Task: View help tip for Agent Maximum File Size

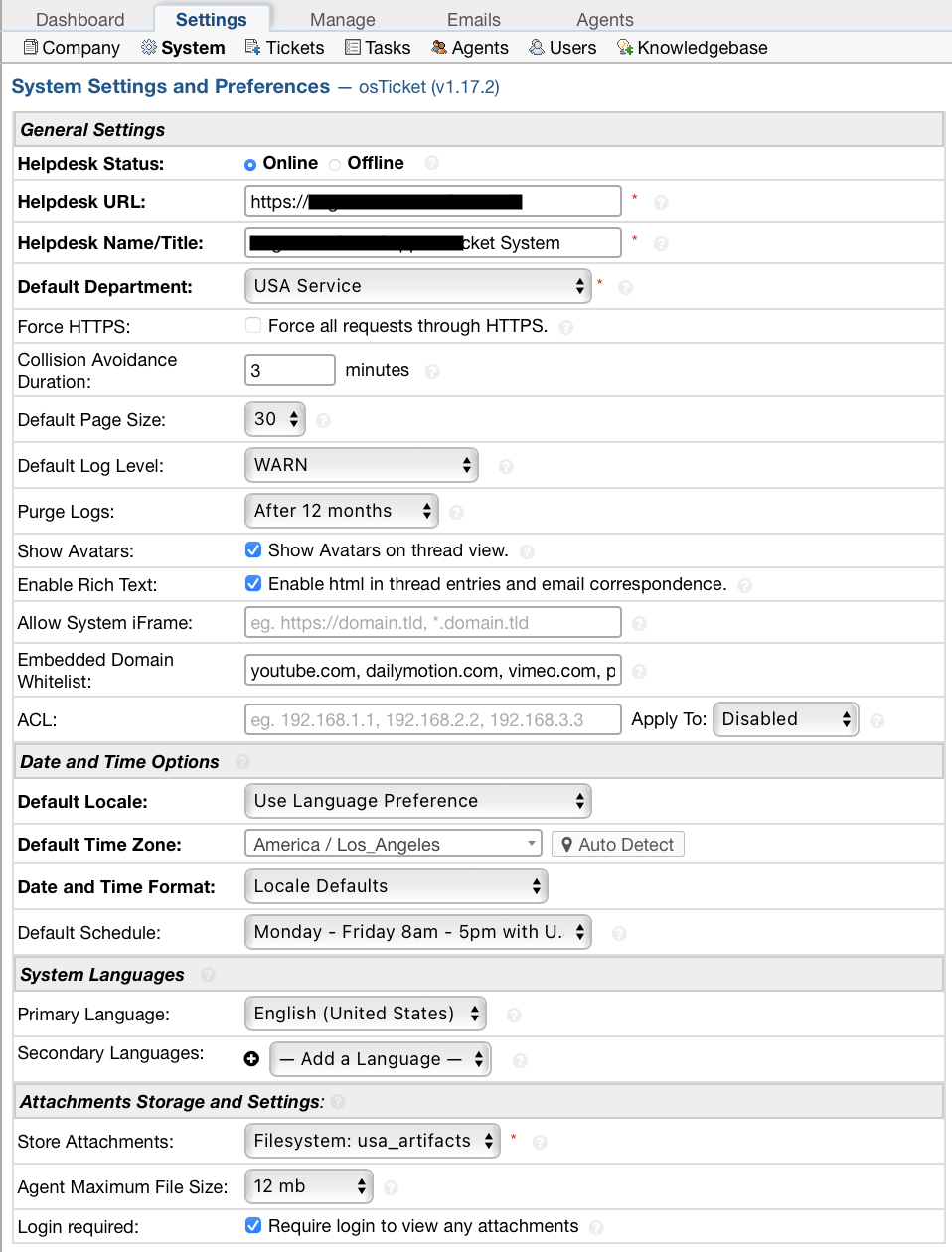Action: coord(391,1188)
